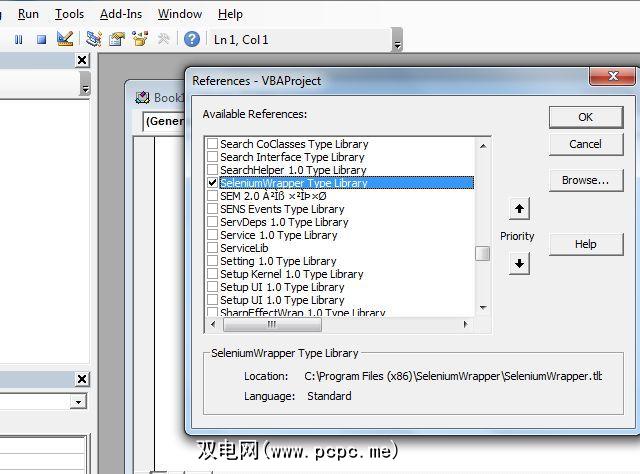Check Search Interface Type Library
This screenshot has width=640, height=474.
(x=212, y=157)
